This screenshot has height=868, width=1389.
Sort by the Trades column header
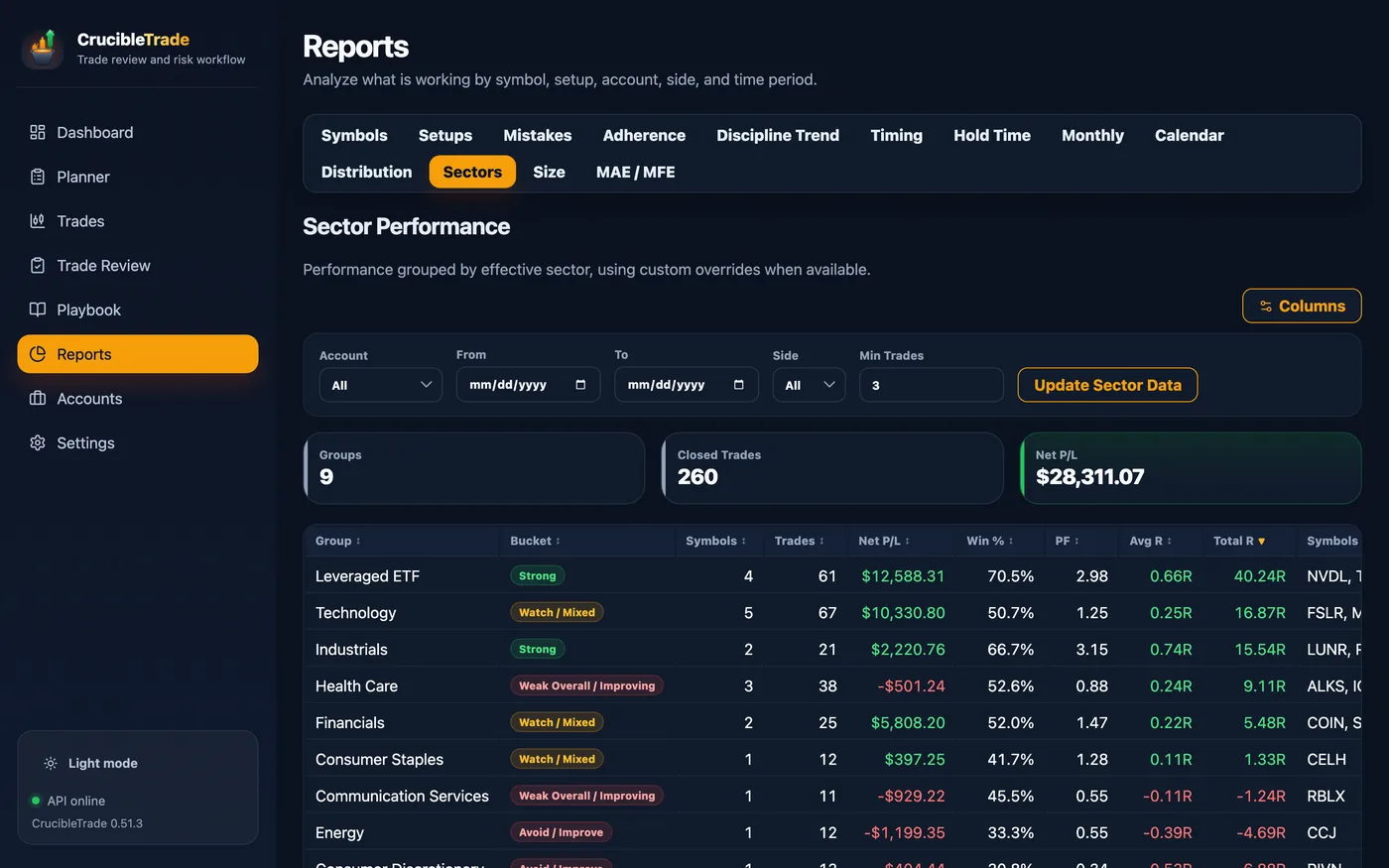click(800, 541)
